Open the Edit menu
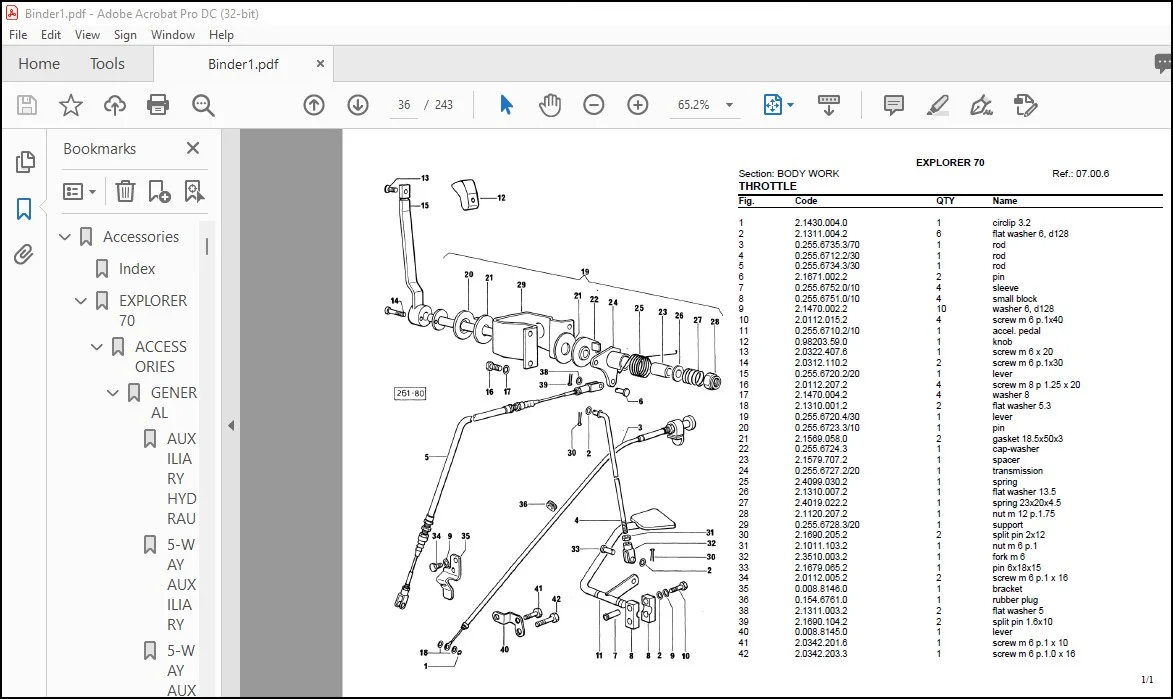This screenshot has width=1173, height=699. 51,34
